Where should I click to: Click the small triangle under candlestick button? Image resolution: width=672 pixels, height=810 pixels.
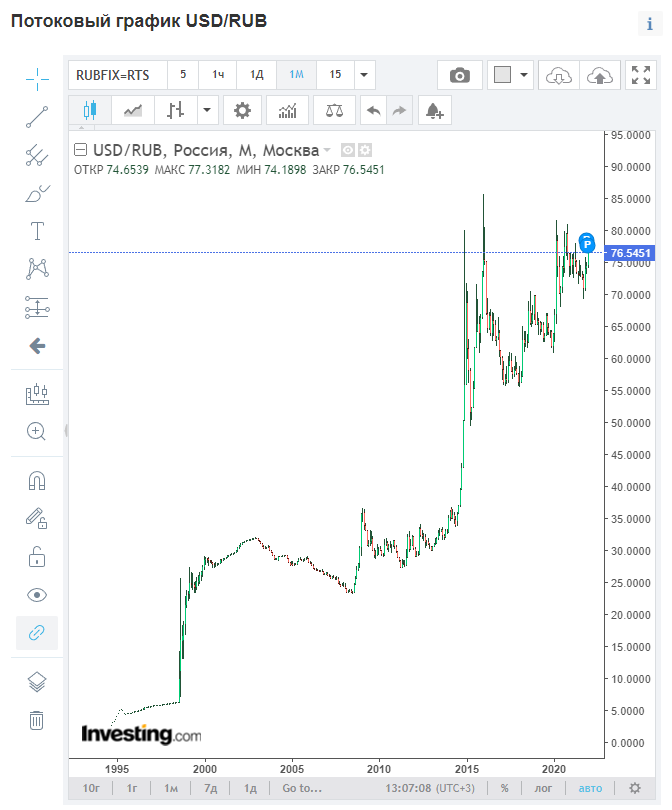tap(82, 127)
